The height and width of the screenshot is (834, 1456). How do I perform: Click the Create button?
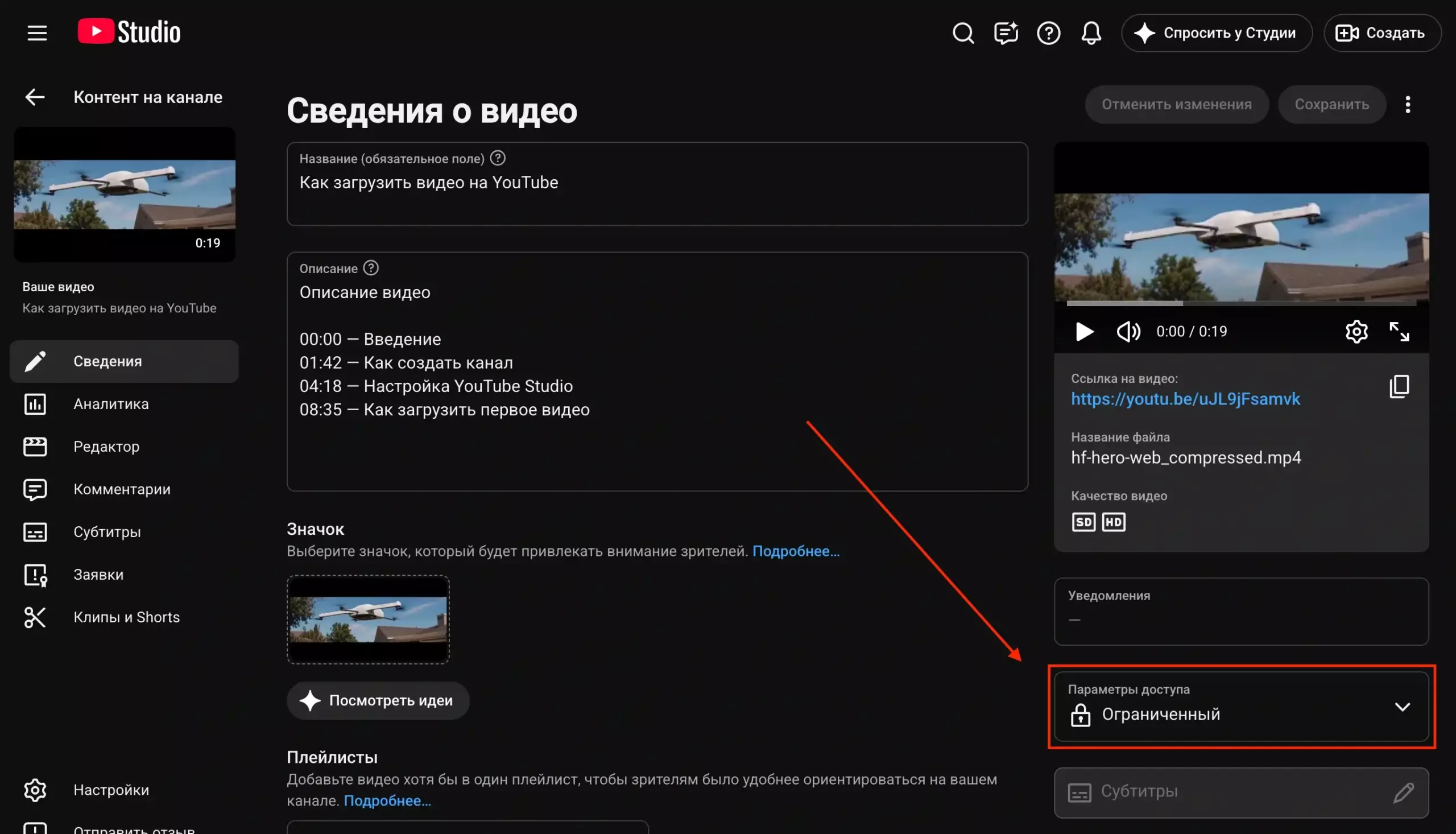[x=1381, y=33]
